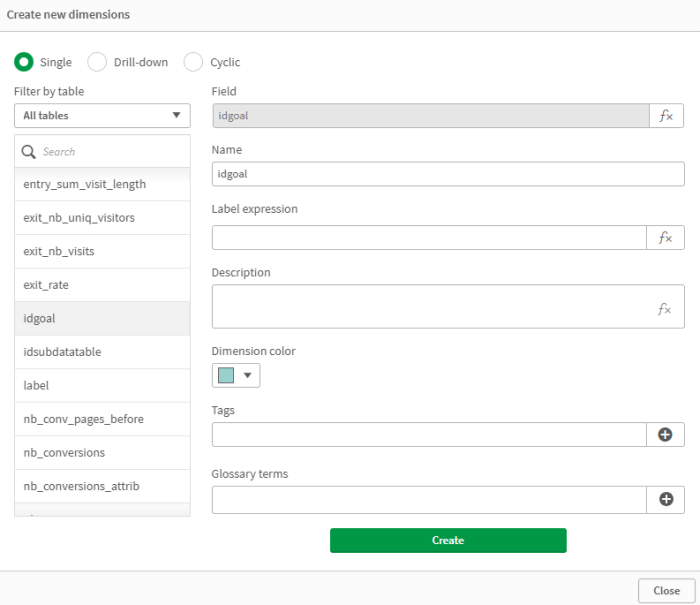Add glossary term with the plus icon
This screenshot has height=605, width=700.
click(666, 499)
